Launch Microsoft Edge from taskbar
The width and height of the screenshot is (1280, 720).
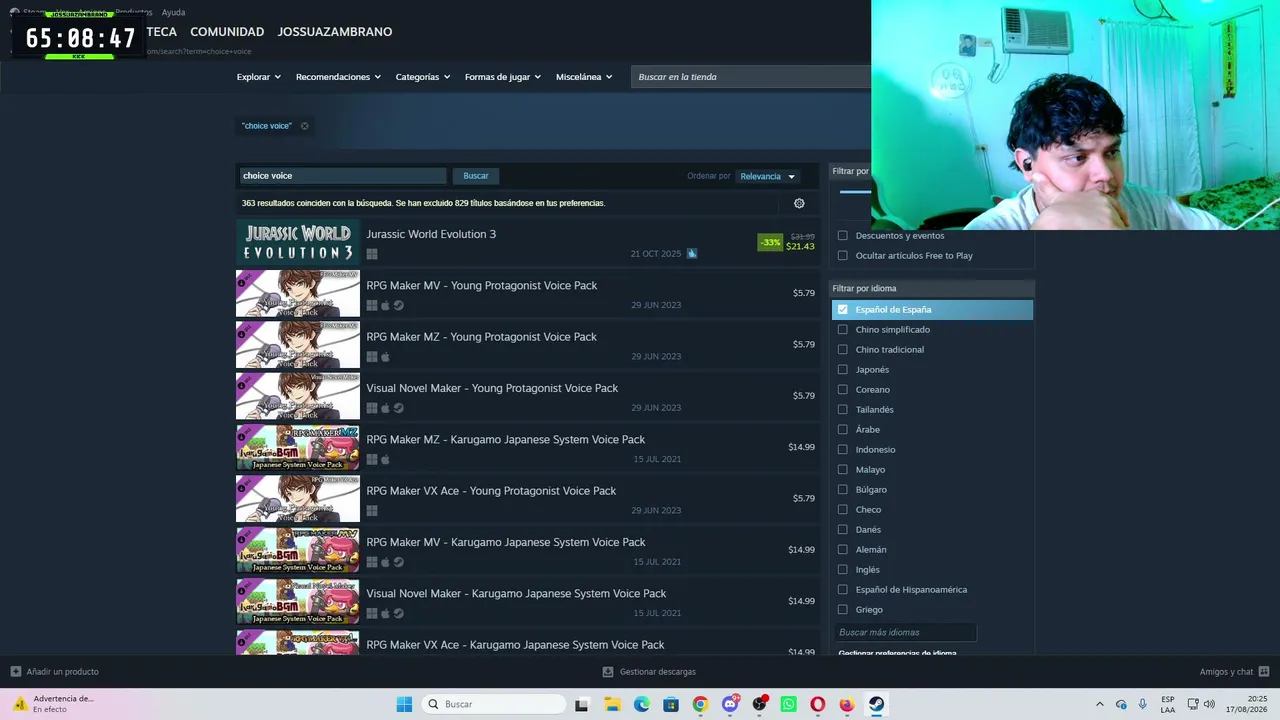641,704
